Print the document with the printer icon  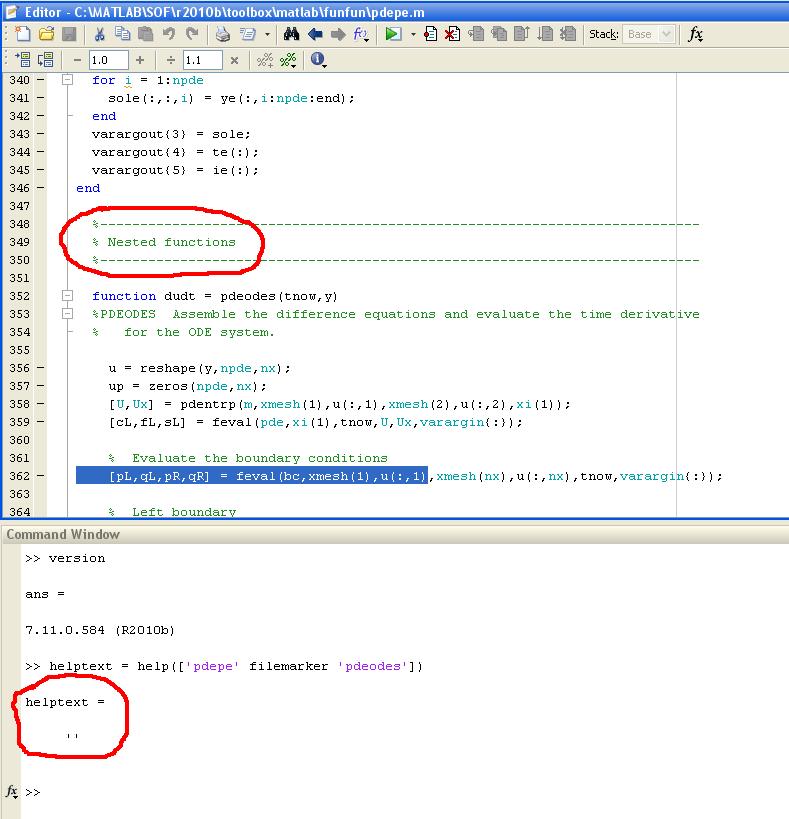pyautogui.click(x=223, y=34)
